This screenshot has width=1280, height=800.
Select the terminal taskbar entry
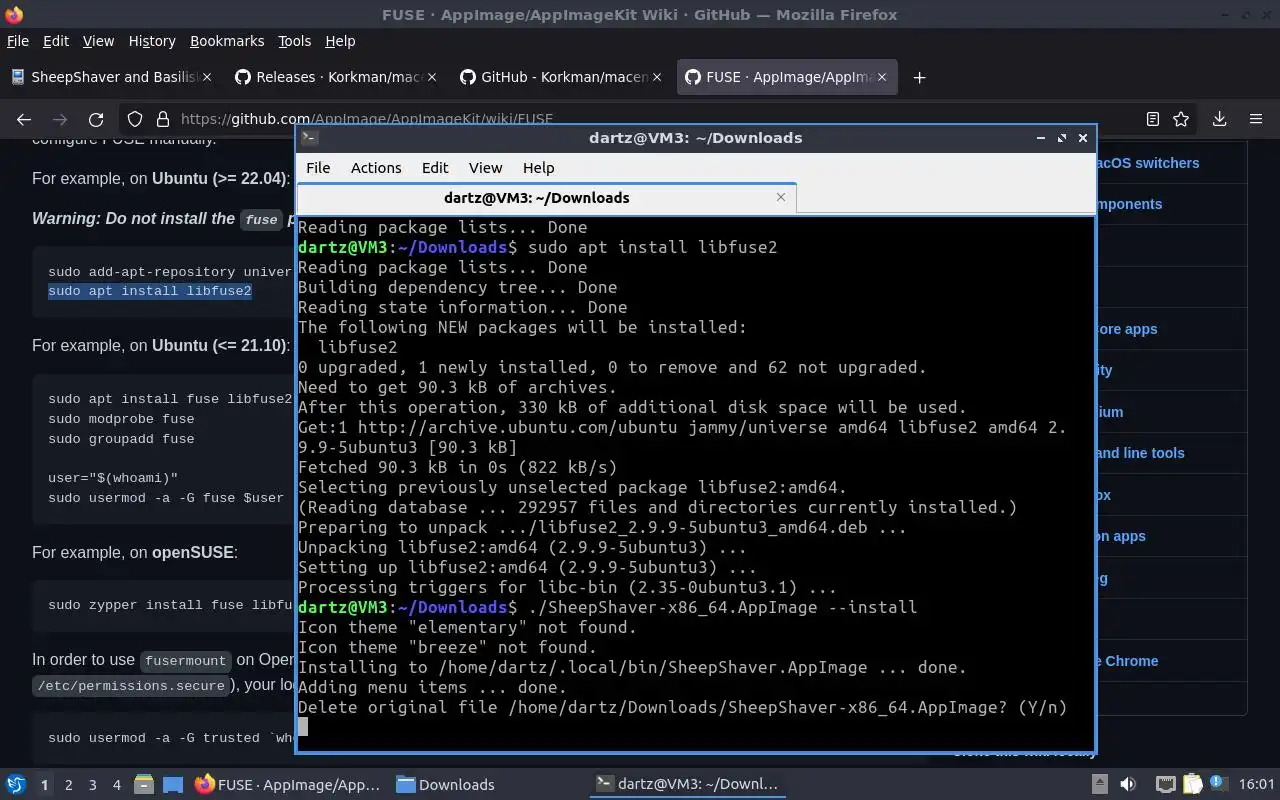[x=686, y=785]
